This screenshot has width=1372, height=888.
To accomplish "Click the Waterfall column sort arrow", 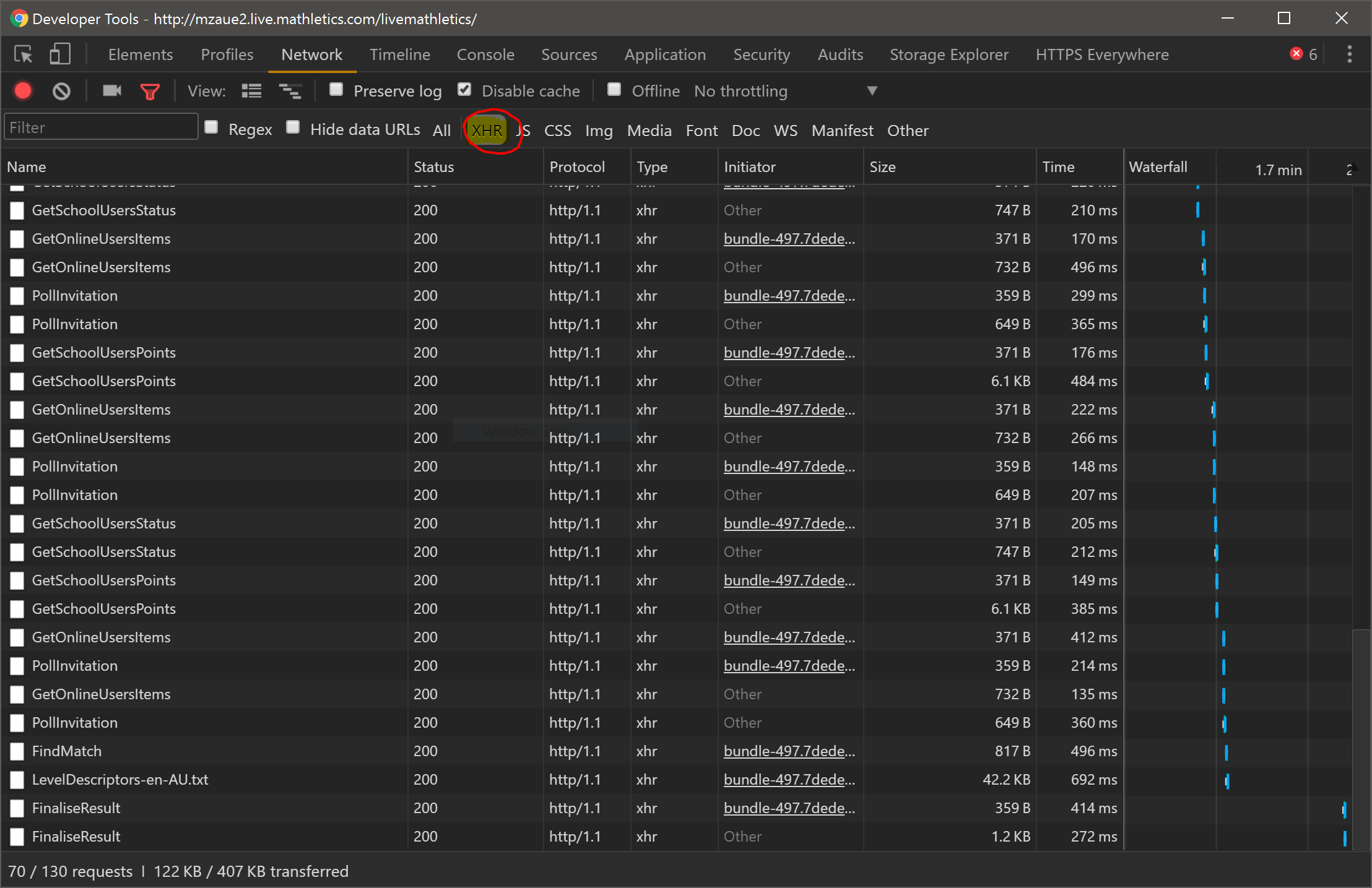I will tap(1353, 167).
